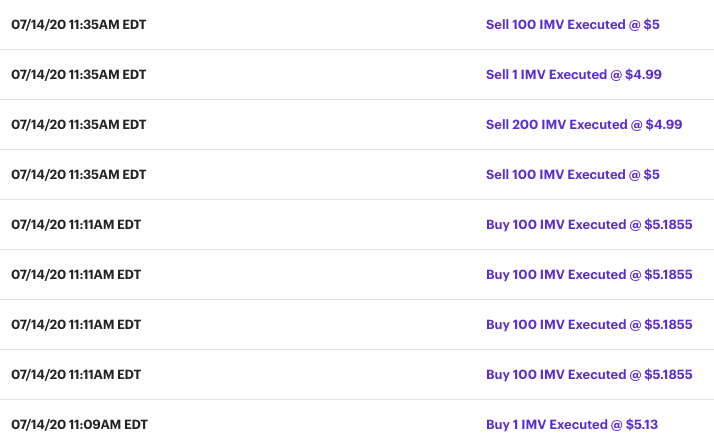Screen dimensions: 714x442
Task: Select the timestamp beside the Sell 1 IMV order
Action: coord(79,74)
